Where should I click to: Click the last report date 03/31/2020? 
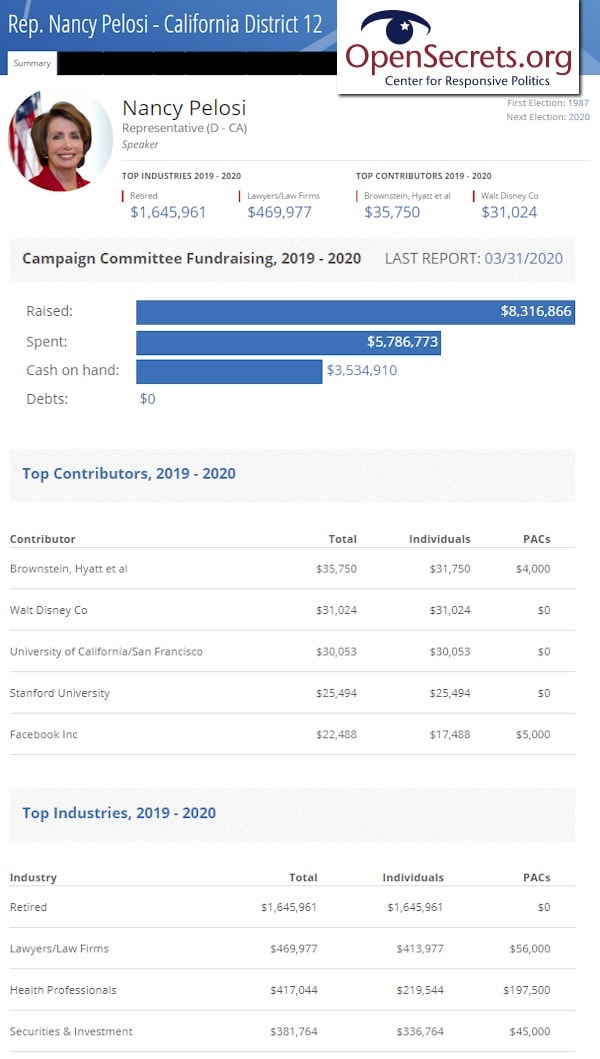[523, 258]
